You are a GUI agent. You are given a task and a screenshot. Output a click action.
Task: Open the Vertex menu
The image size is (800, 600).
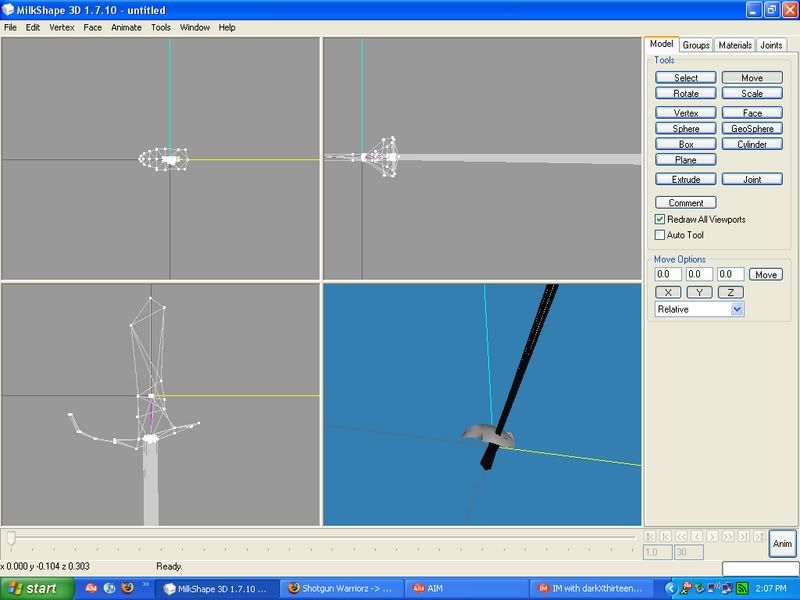pyautogui.click(x=62, y=28)
